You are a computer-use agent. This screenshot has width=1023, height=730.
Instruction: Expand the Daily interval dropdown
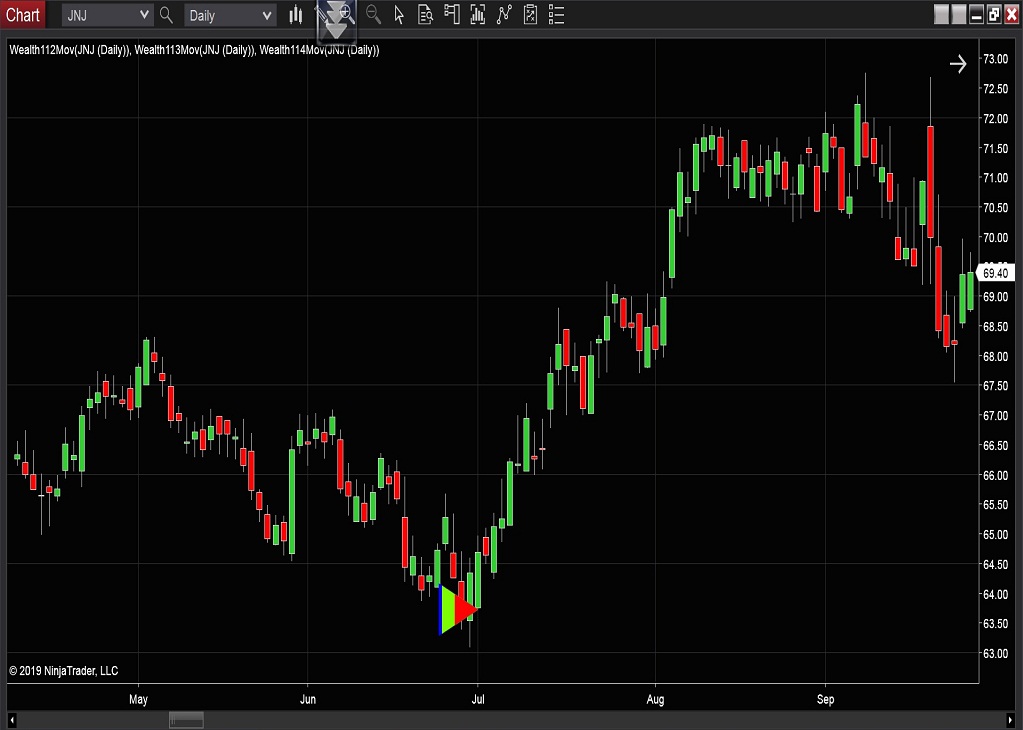point(266,15)
